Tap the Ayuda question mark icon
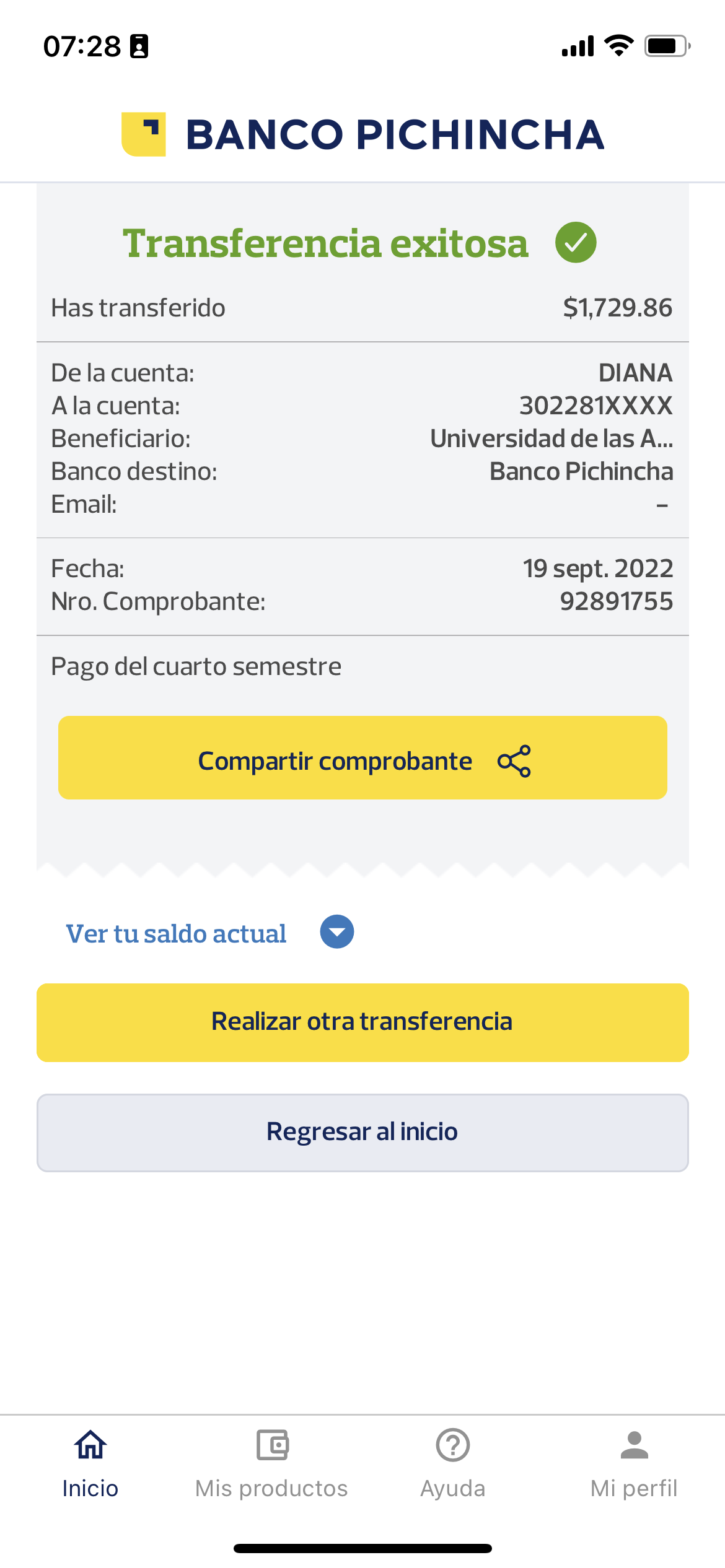This screenshot has width=725, height=1568. tap(453, 1445)
